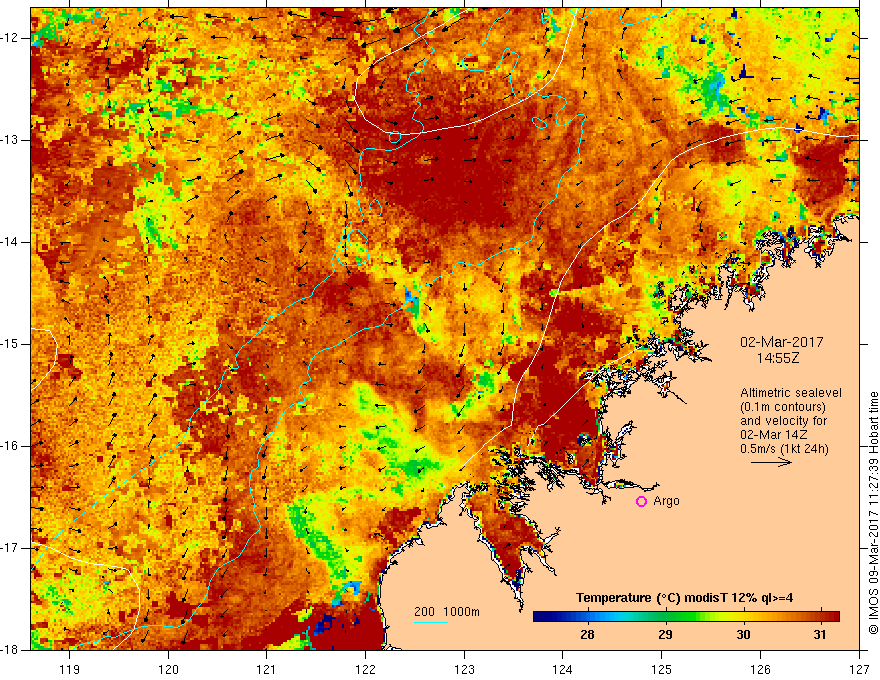Click latitude axis label -15
This screenshot has width=880, height=680.
point(11,344)
